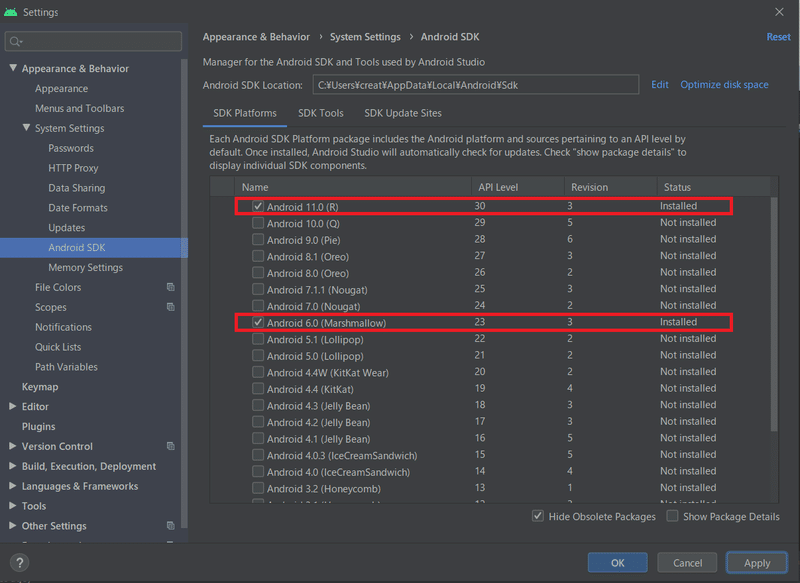Collapse the Appearance & Behavior section
Image resolution: width=800 pixels, height=583 pixels.
[13, 69]
